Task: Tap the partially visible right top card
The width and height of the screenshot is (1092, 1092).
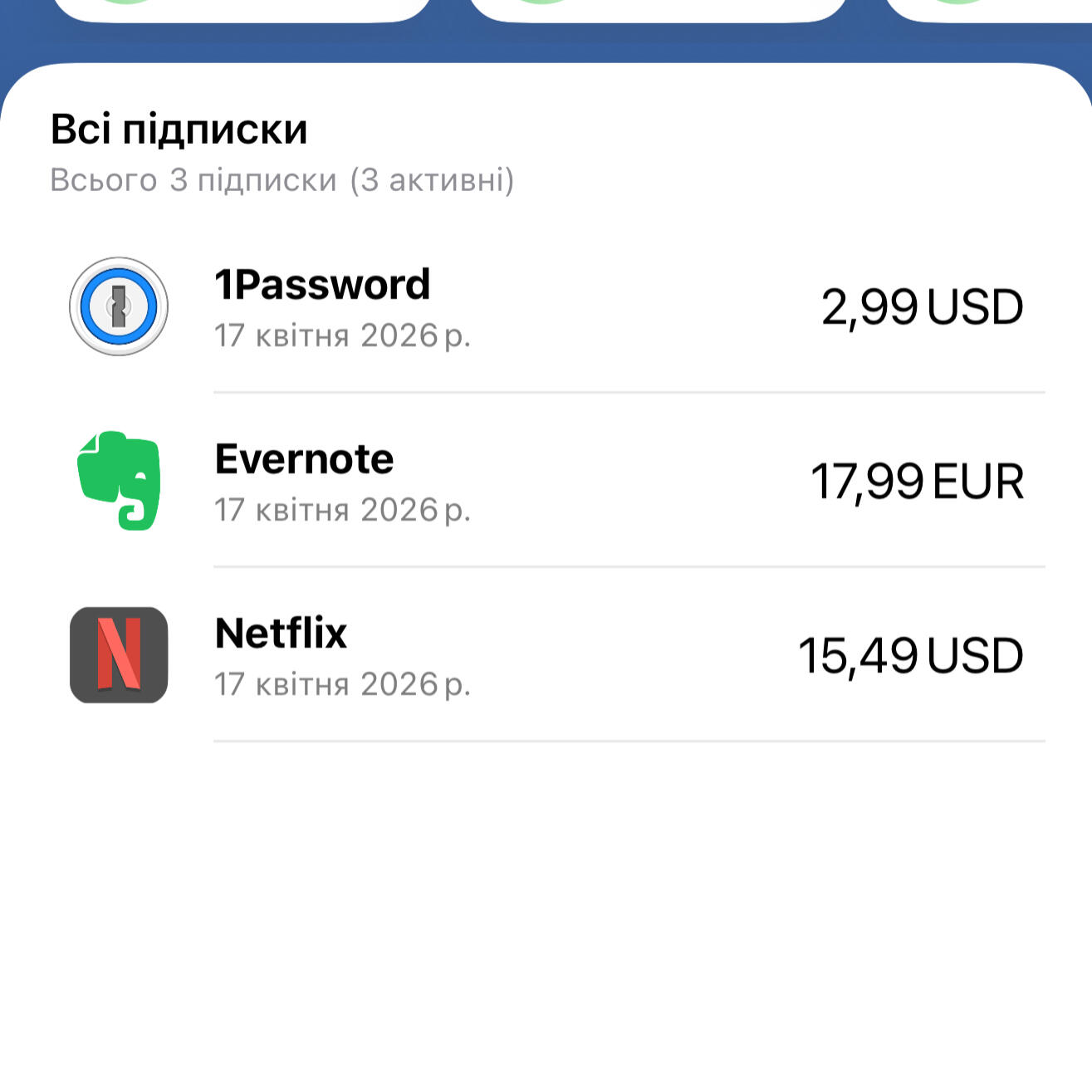Action: 988,9
